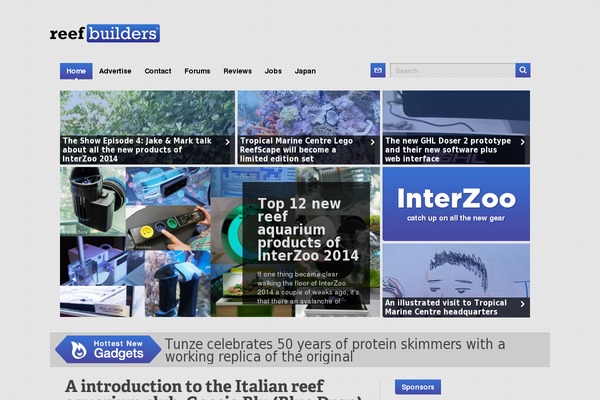Click arrow on GHL Doser 2 card
600x400 pixels.
coord(522,142)
